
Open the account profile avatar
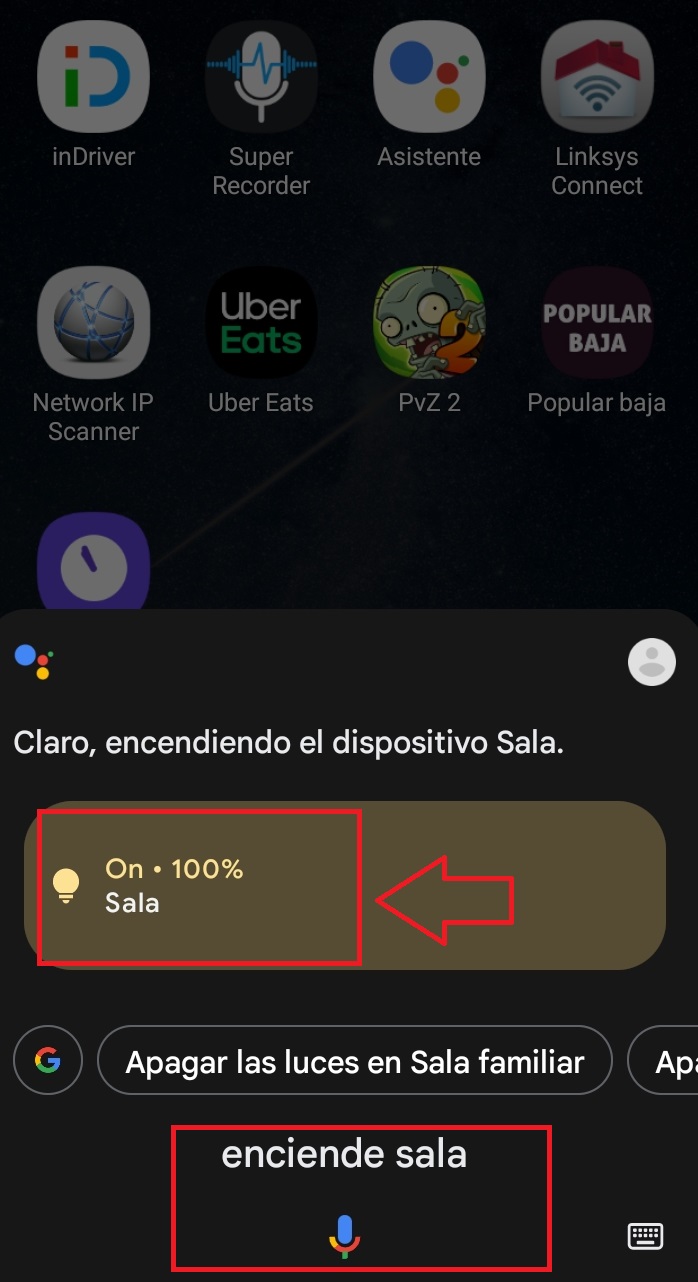click(x=652, y=661)
